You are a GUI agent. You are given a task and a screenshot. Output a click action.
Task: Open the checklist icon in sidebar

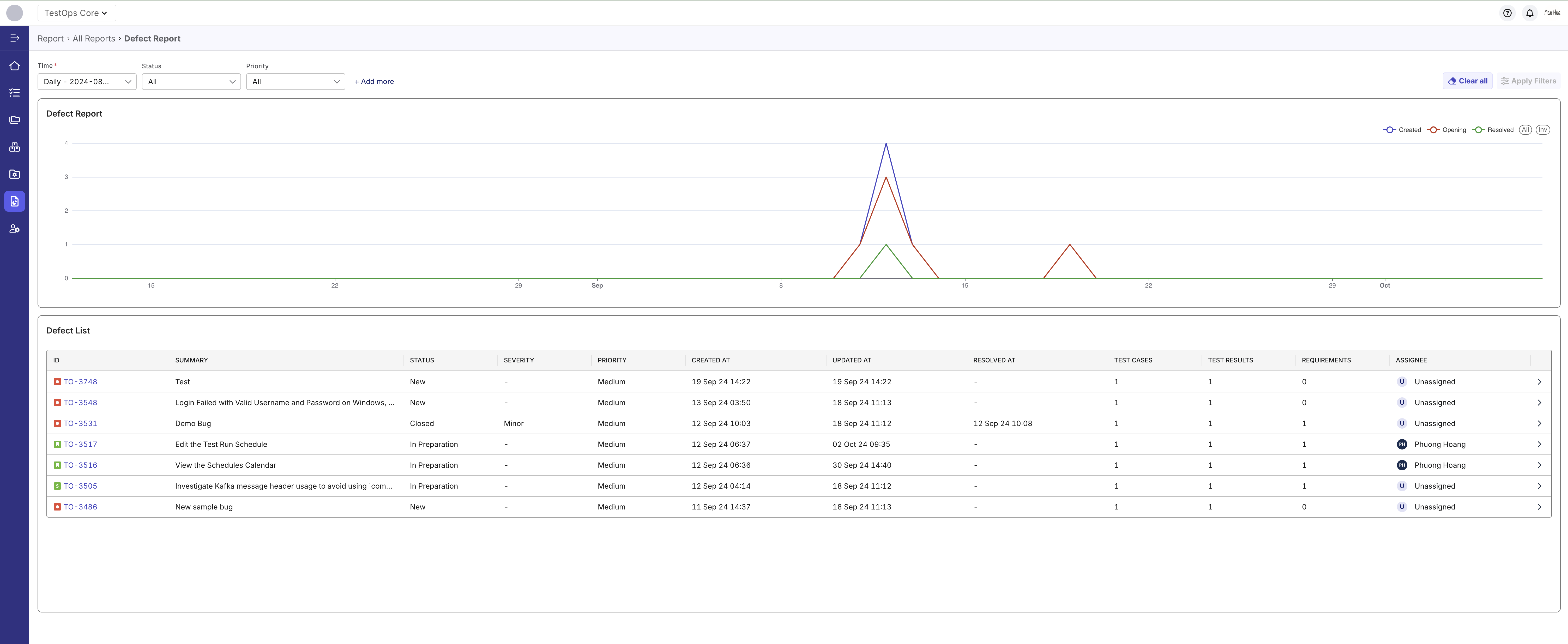[15, 93]
